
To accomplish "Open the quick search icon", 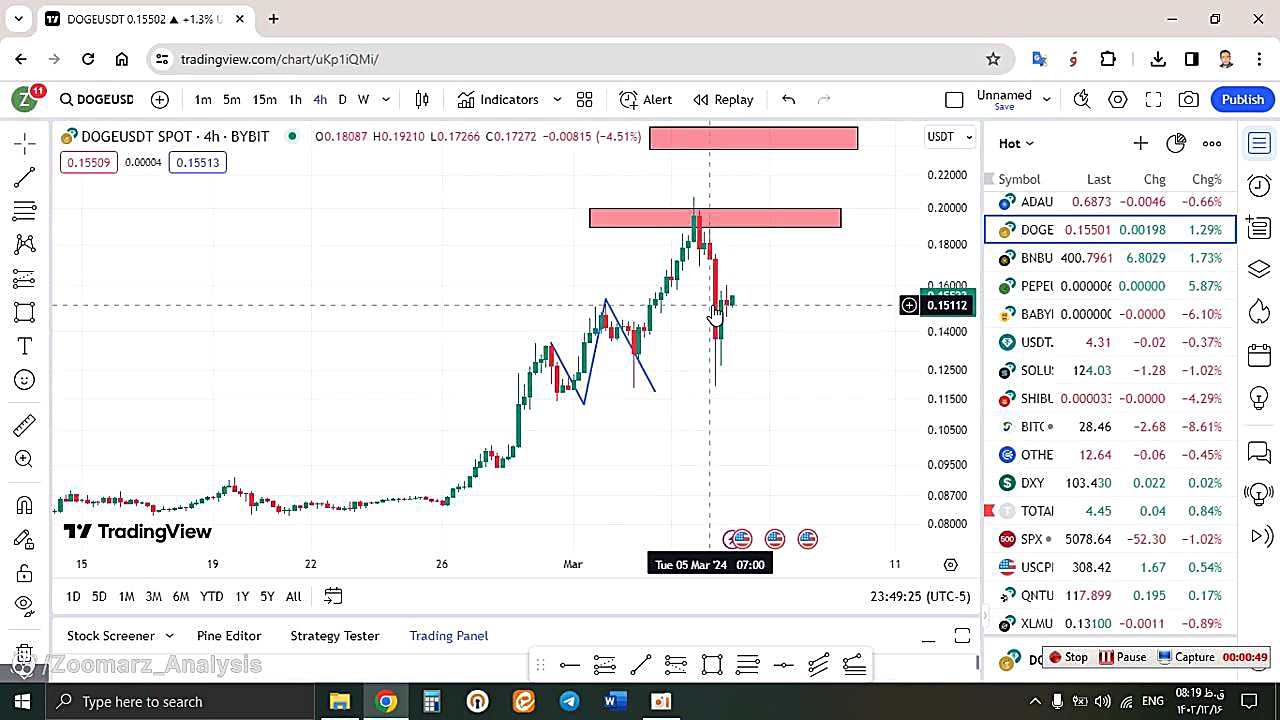I will pos(1082,99).
